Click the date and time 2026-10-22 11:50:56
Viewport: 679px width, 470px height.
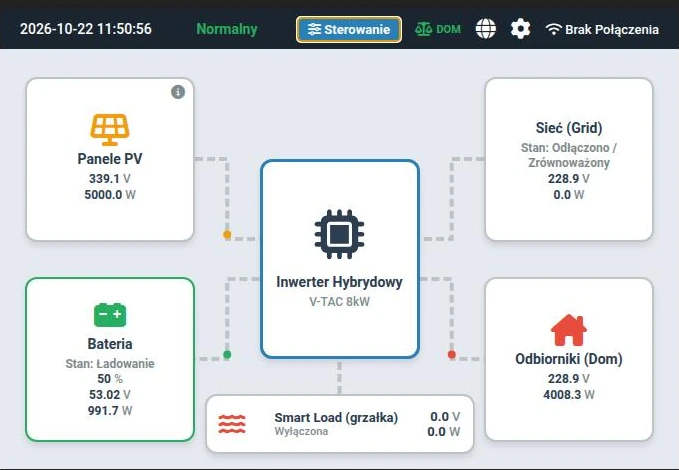pyautogui.click(x=86, y=29)
